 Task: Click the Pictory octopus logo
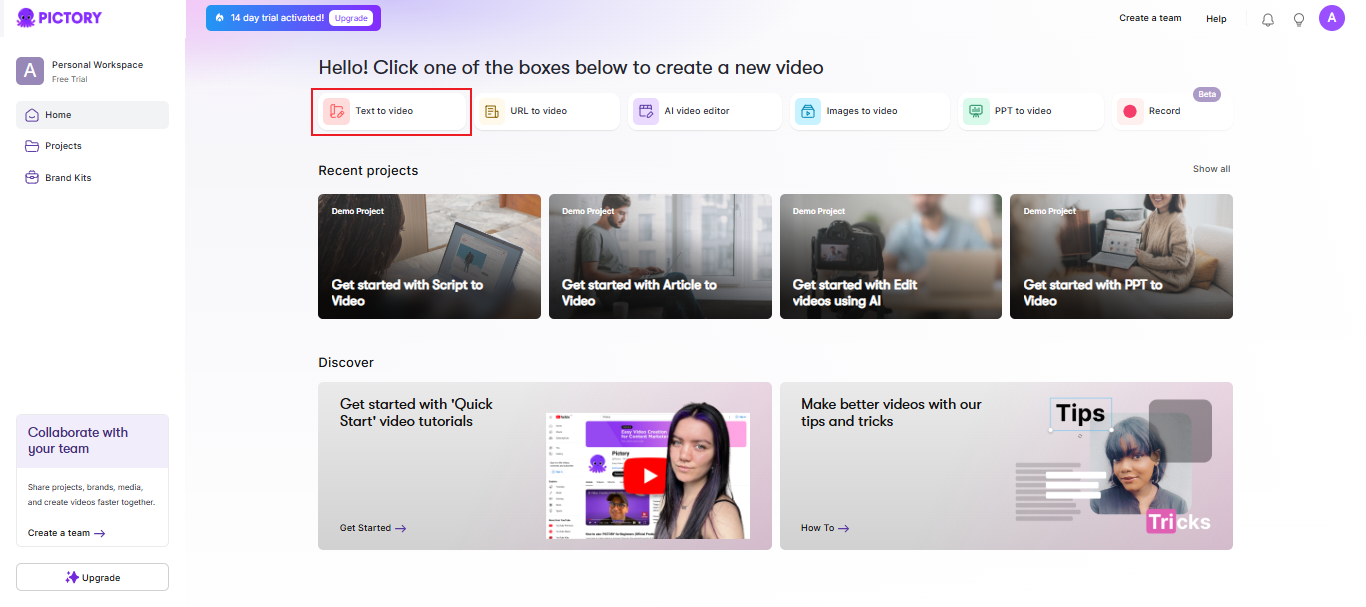[26, 18]
